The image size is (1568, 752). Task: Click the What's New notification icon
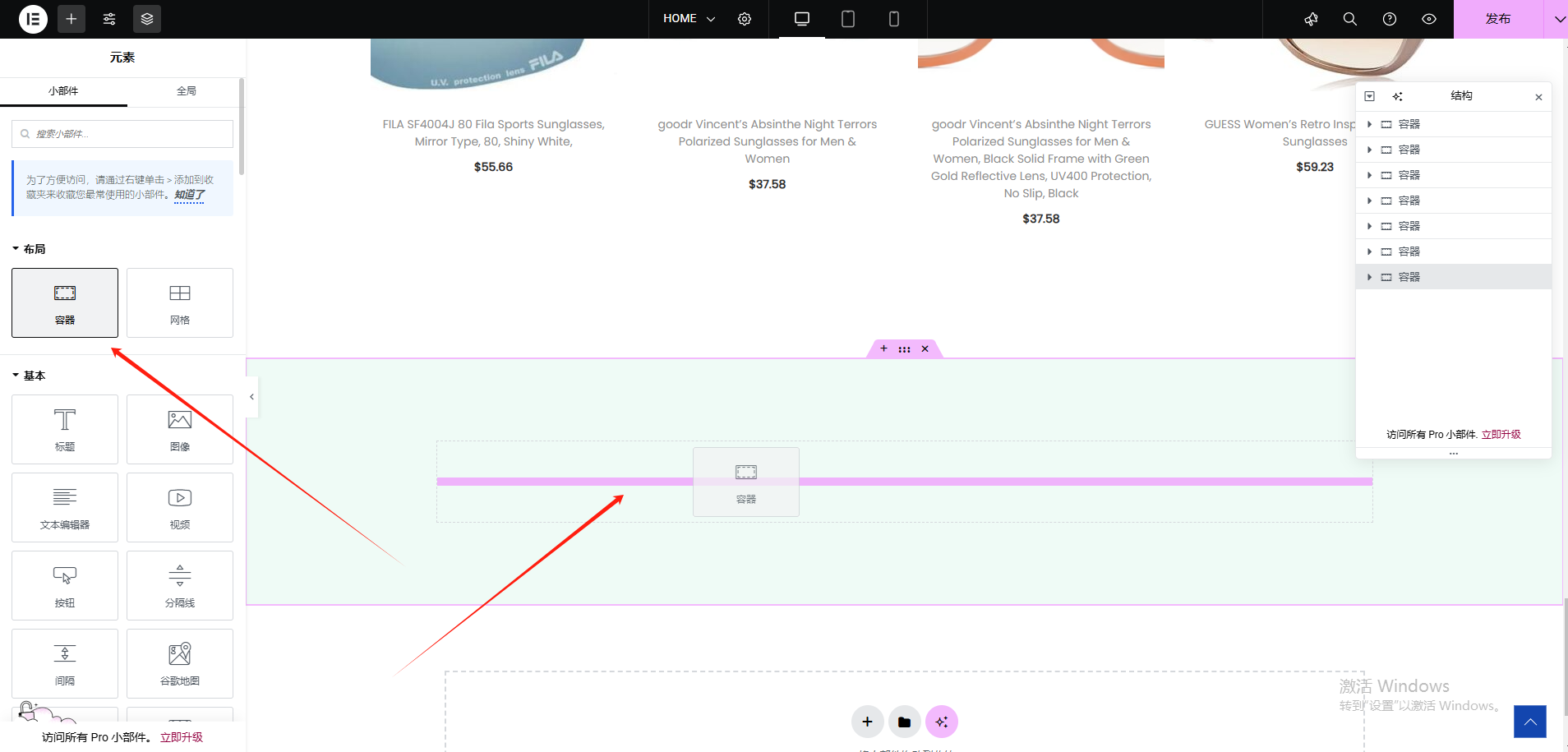click(x=1311, y=19)
